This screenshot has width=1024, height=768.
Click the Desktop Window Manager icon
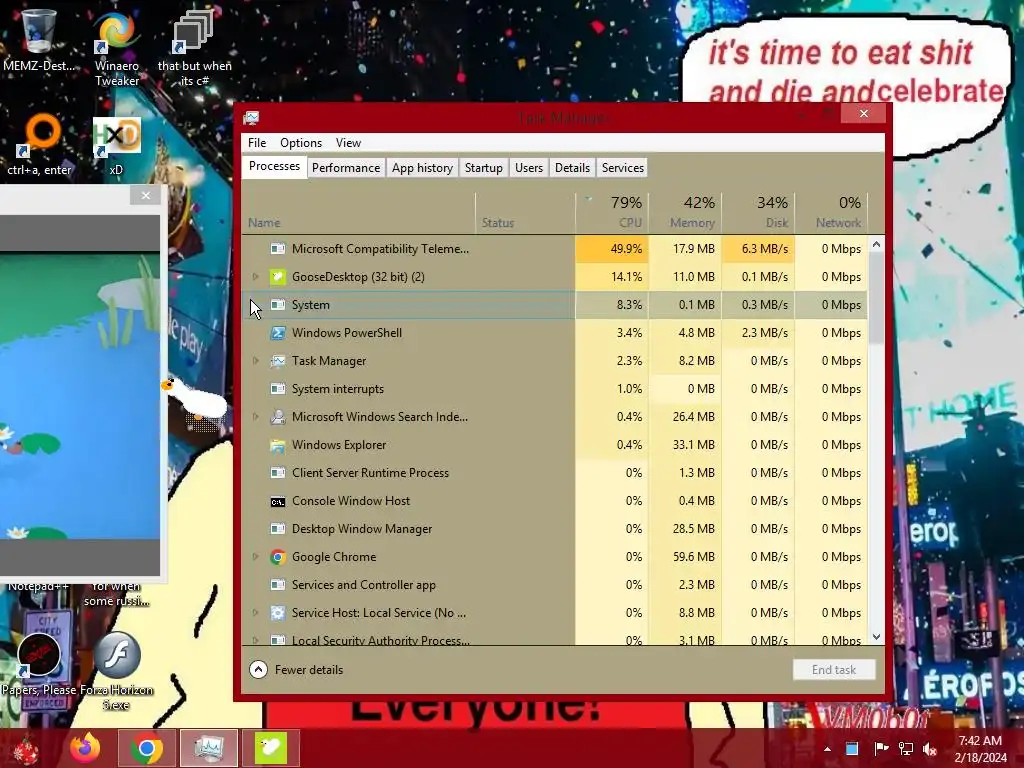pyautogui.click(x=278, y=529)
